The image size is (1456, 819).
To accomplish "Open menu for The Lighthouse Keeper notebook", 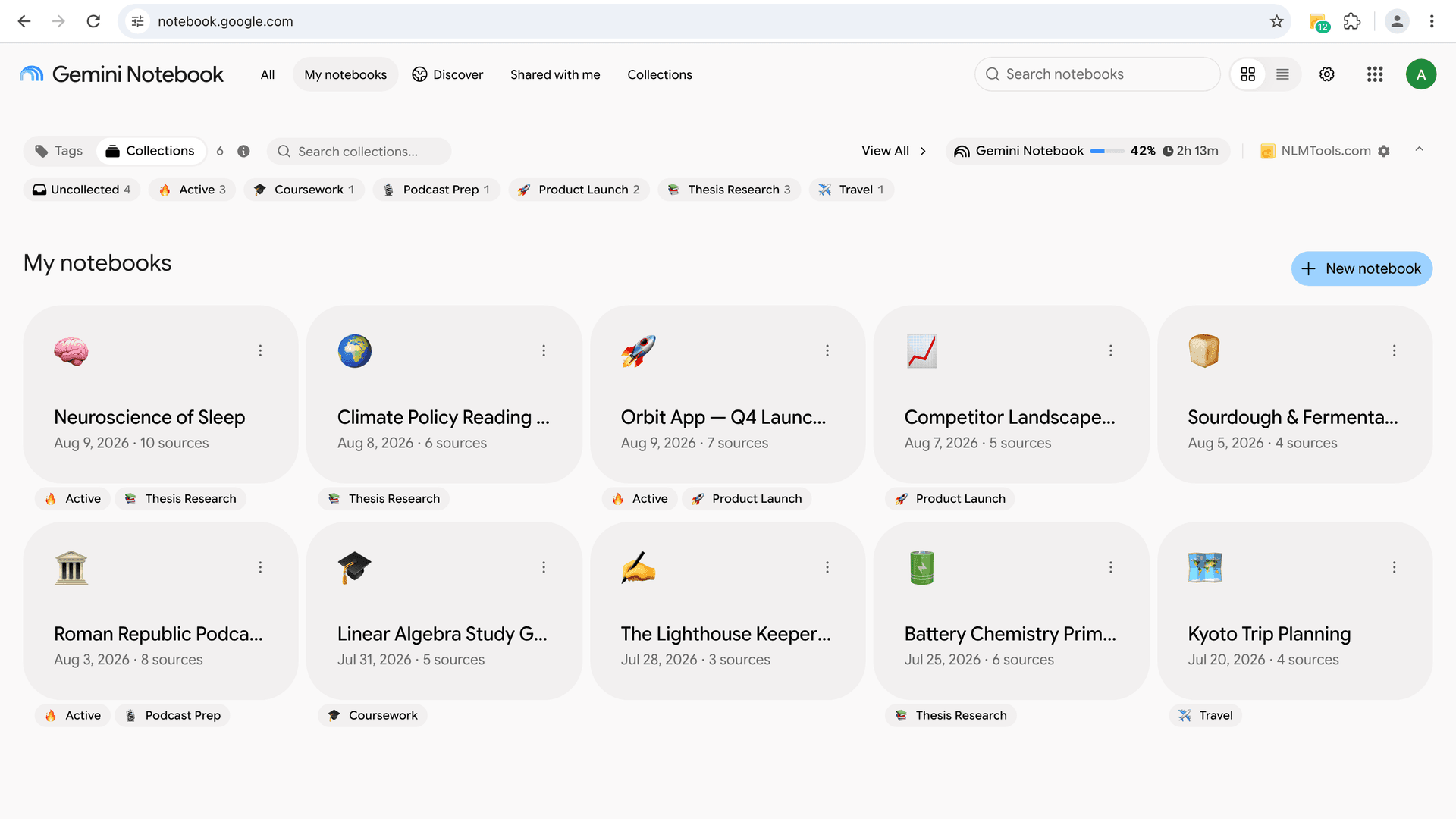I will 827,567.
